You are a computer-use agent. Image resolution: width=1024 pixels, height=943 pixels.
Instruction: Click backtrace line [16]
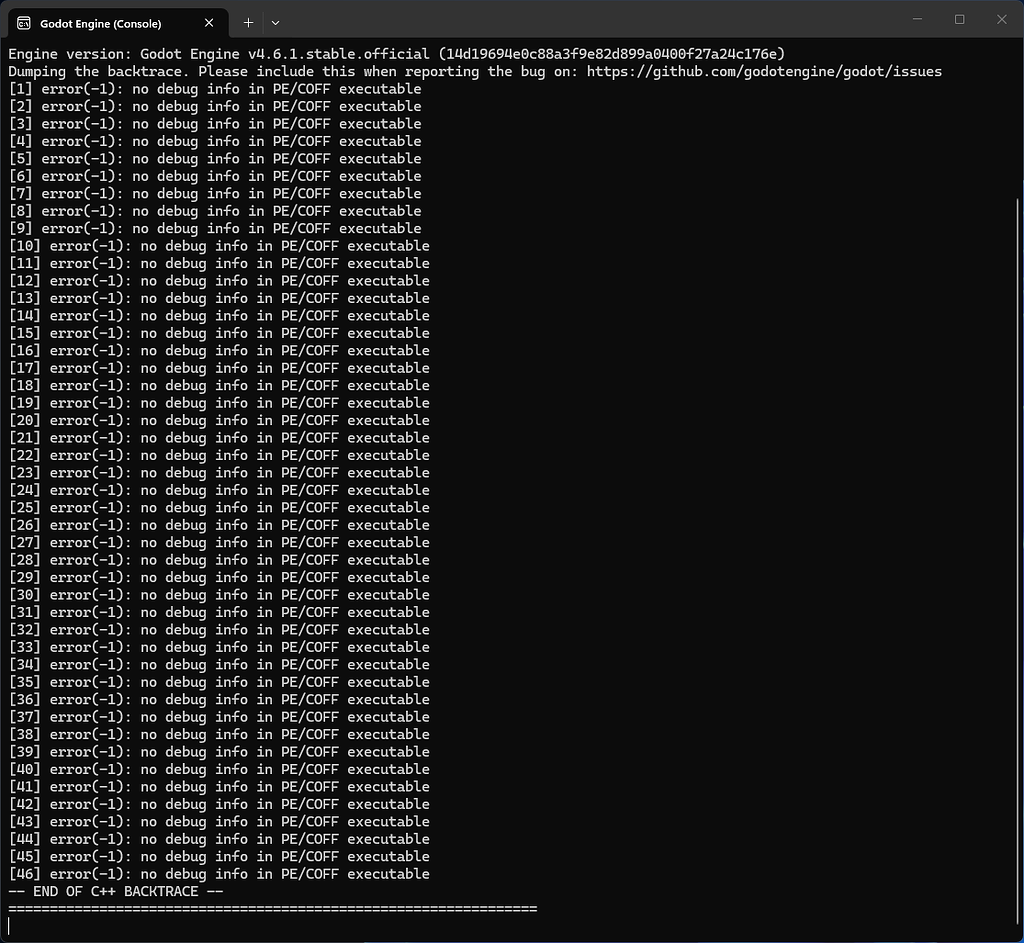pos(219,351)
